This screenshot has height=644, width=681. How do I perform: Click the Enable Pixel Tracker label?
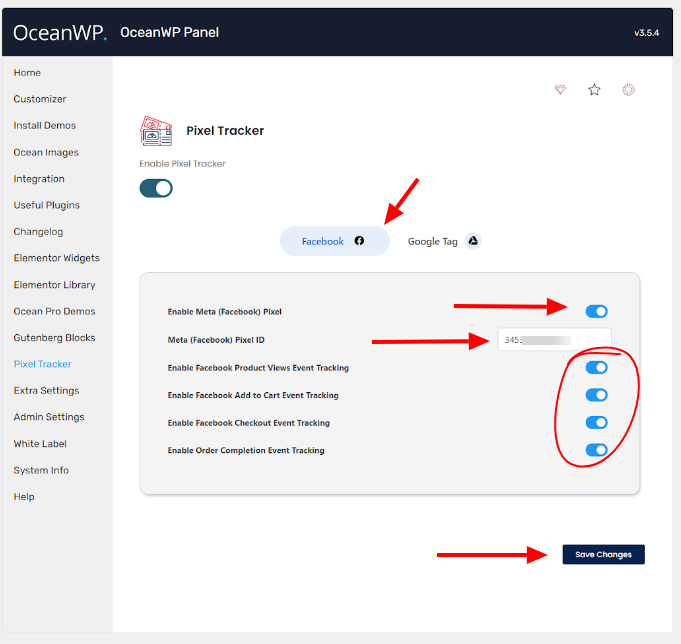182,164
